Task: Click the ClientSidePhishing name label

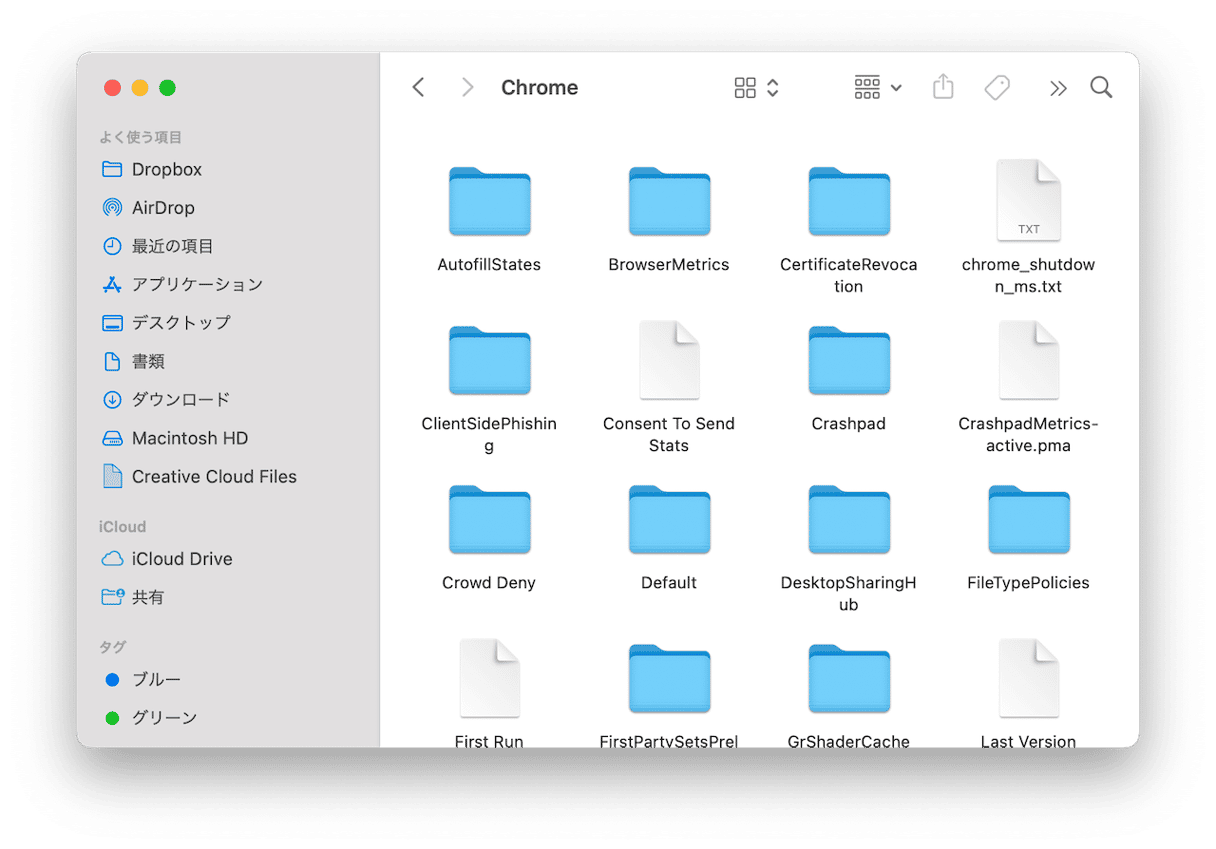Action: (x=489, y=435)
